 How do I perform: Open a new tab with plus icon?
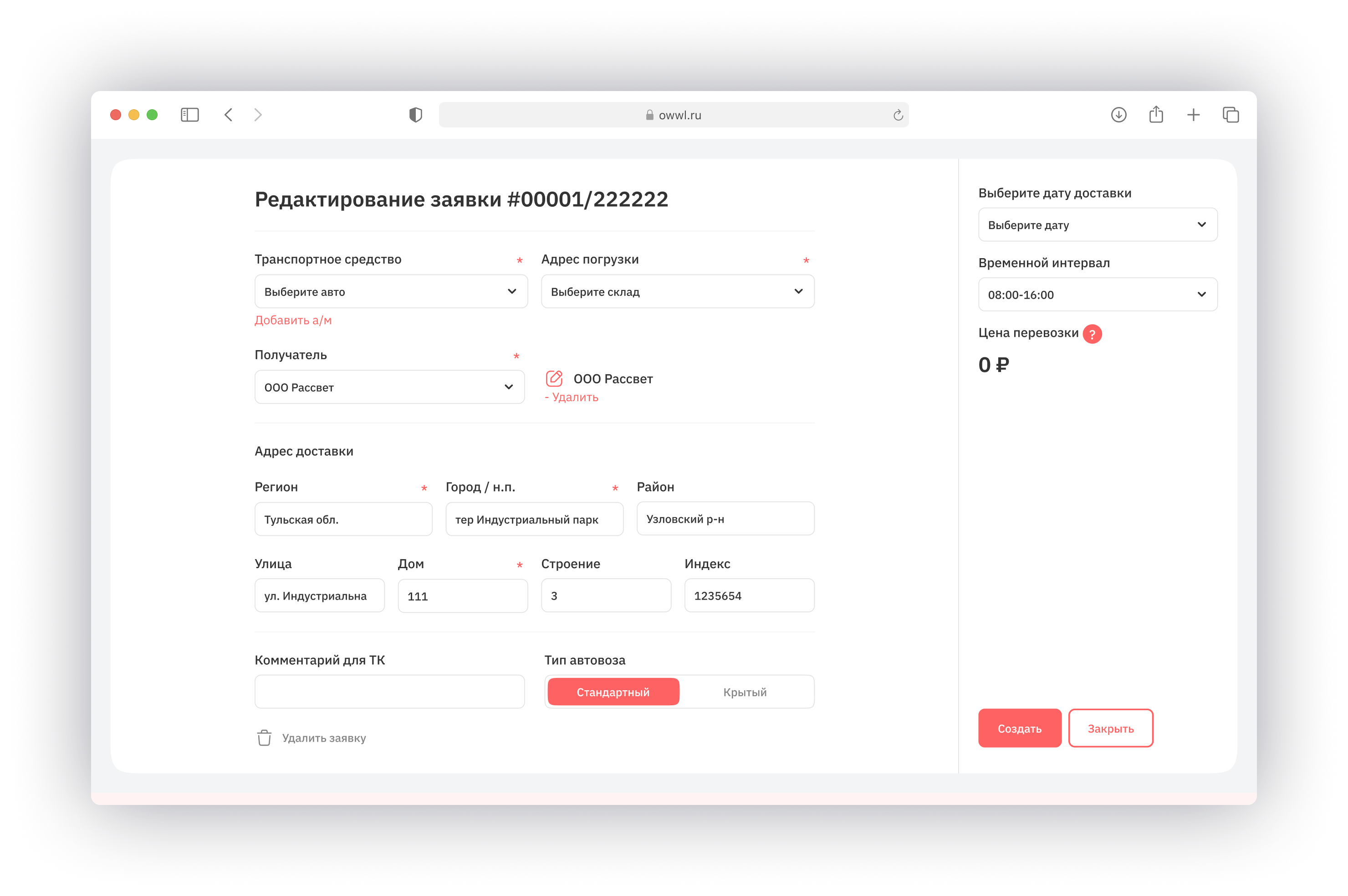tap(1193, 115)
